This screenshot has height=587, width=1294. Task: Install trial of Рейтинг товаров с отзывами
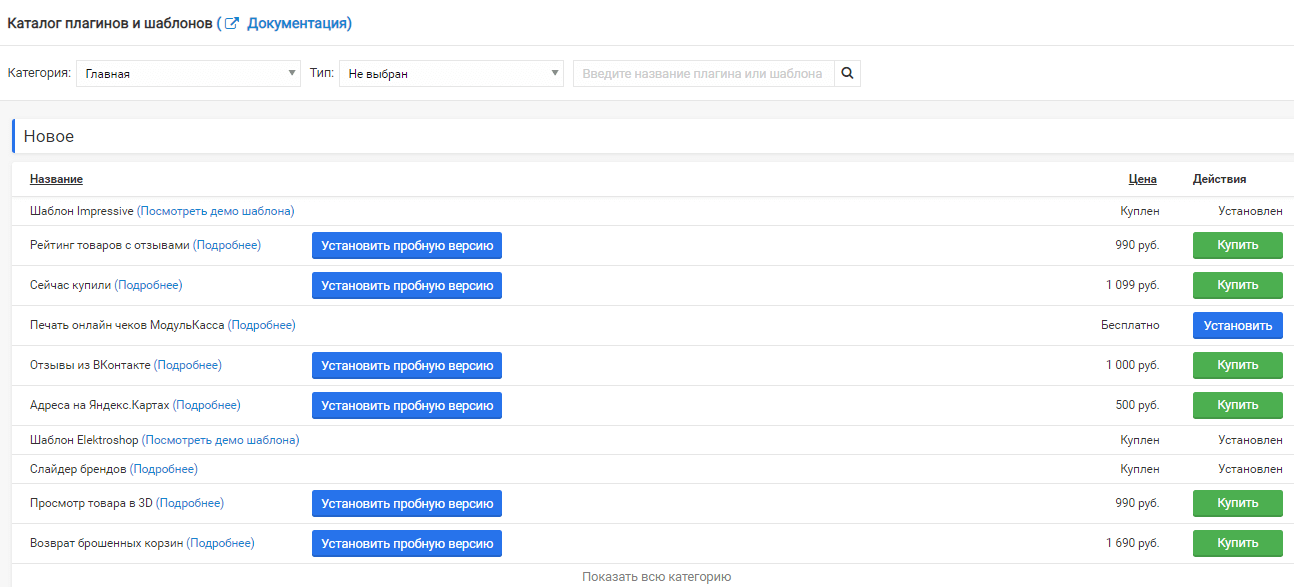tap(407, 245)
